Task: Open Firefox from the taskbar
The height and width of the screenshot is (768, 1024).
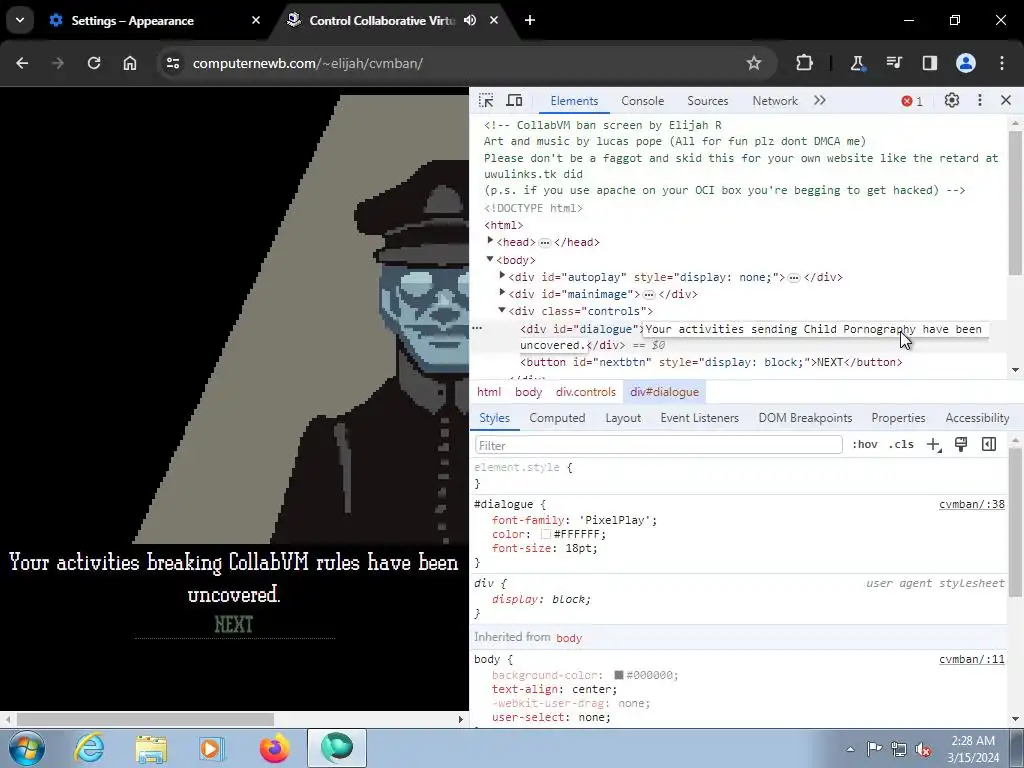Action: tap(274, 748)
